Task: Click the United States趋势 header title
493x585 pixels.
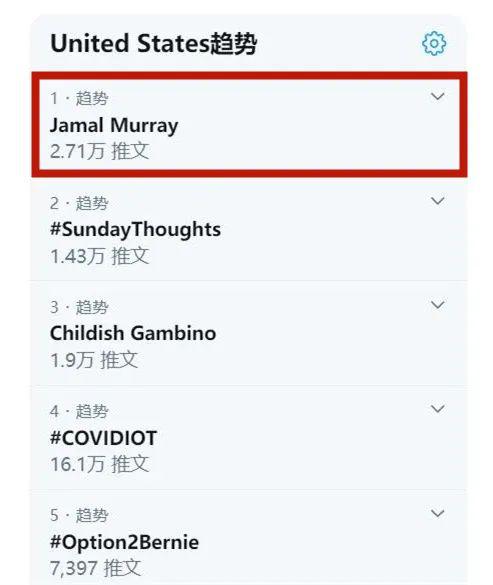Action: click(153, 44)
